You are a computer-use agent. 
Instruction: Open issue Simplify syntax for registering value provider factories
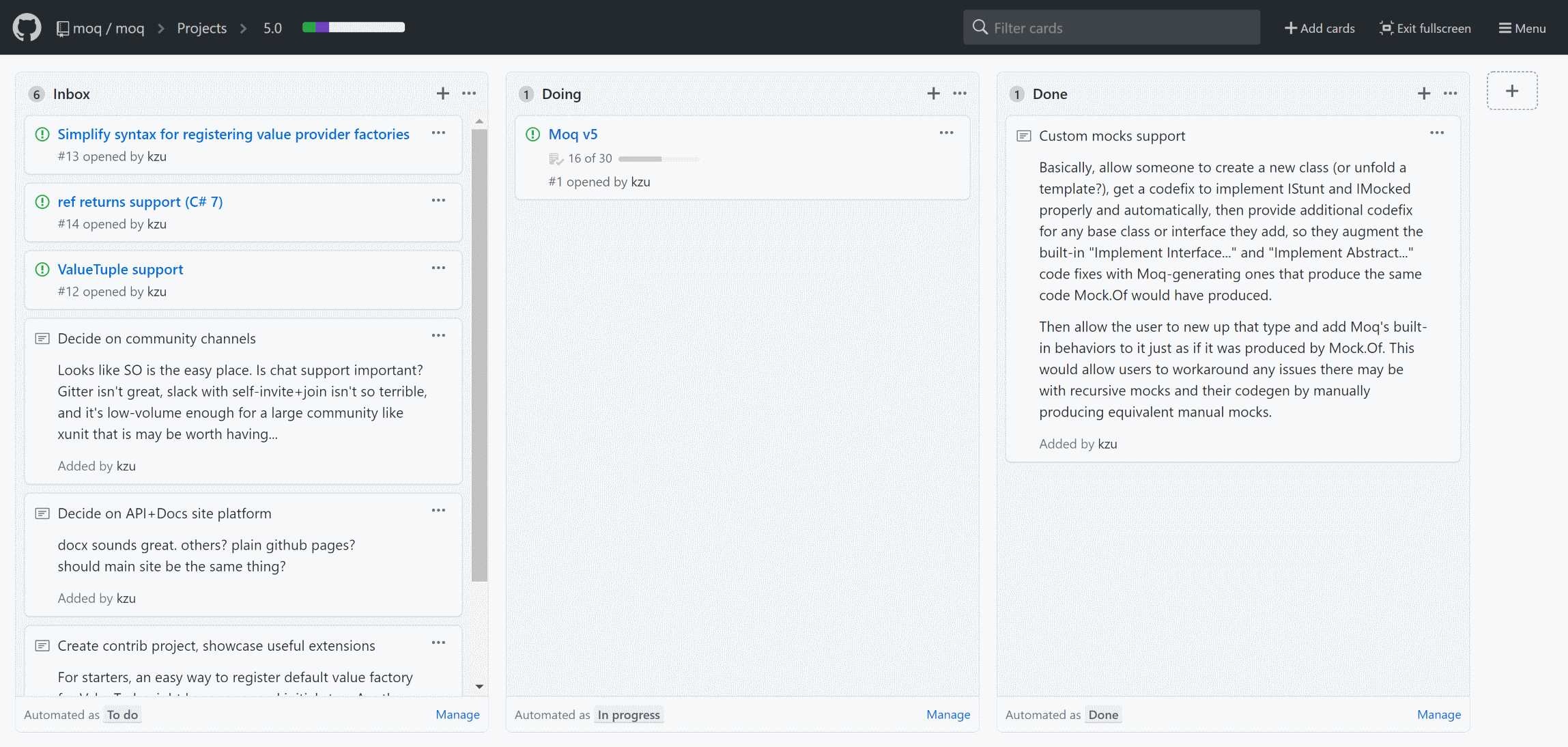point(233,135)
